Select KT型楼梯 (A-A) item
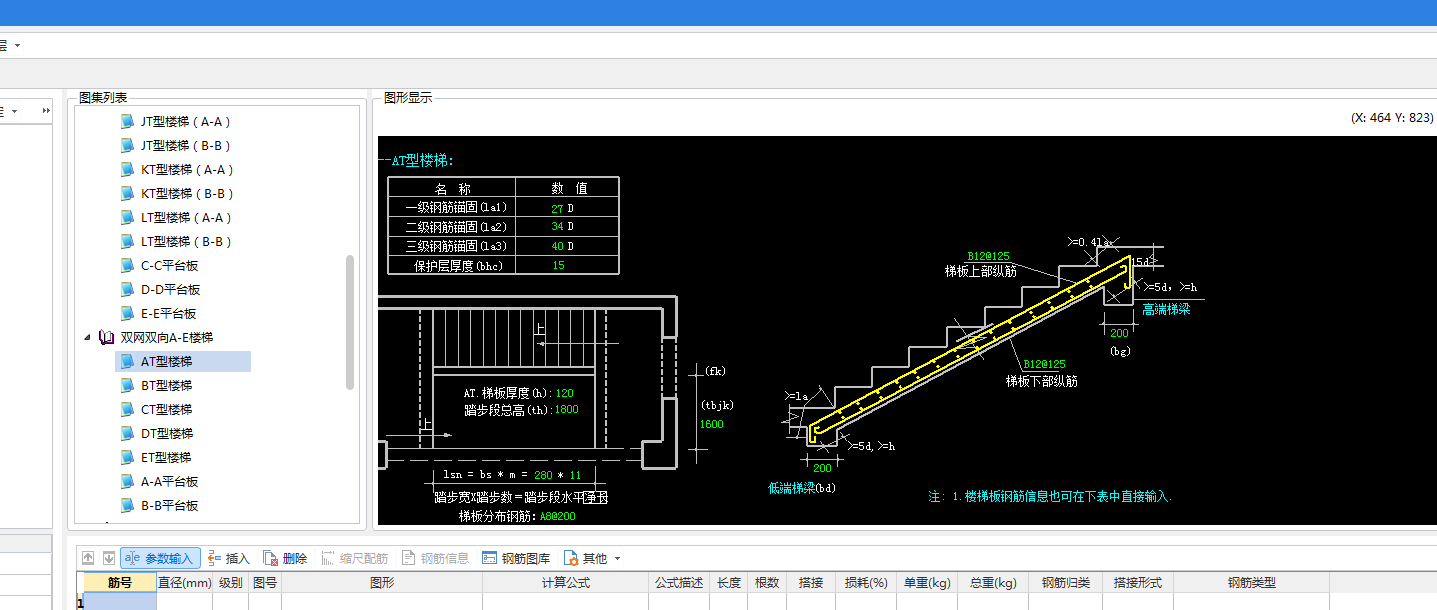Viewport: 1437px width, 610px height. coord(187,170)
